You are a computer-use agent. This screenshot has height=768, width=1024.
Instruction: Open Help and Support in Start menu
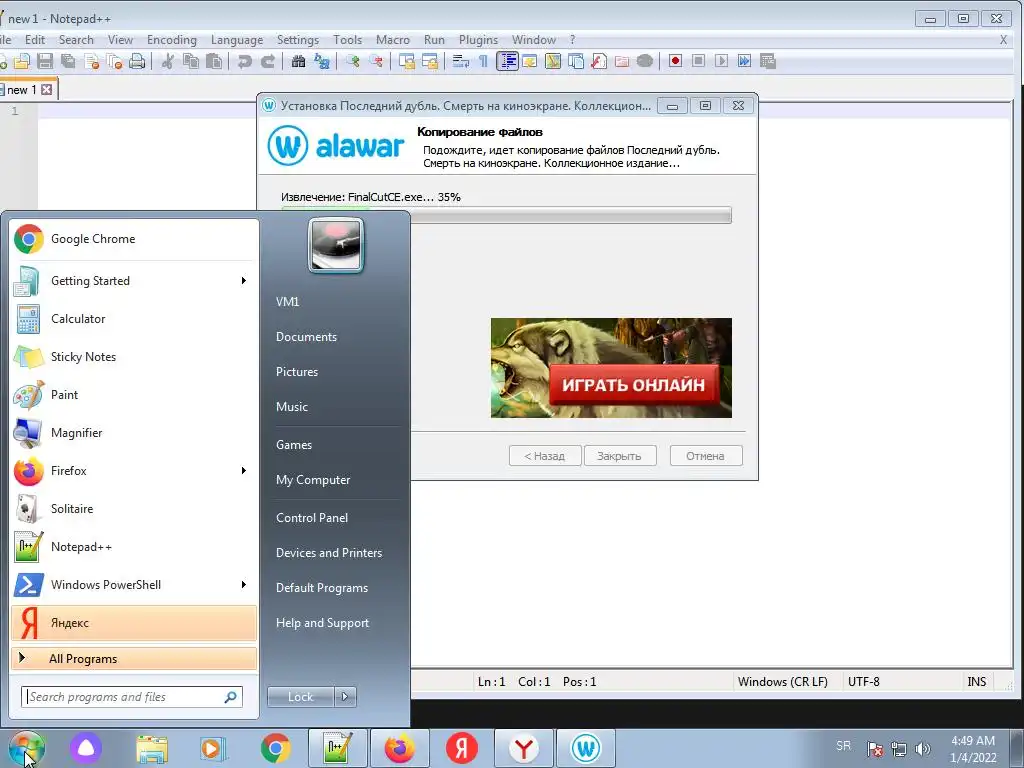(x=322, y=623)
